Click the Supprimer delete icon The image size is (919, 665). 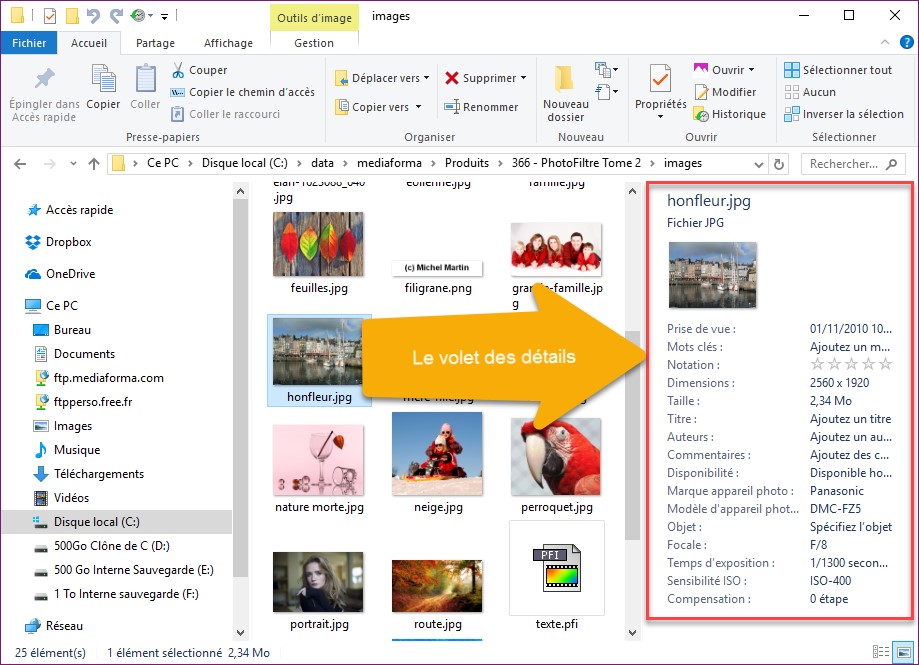click(452, 78)
